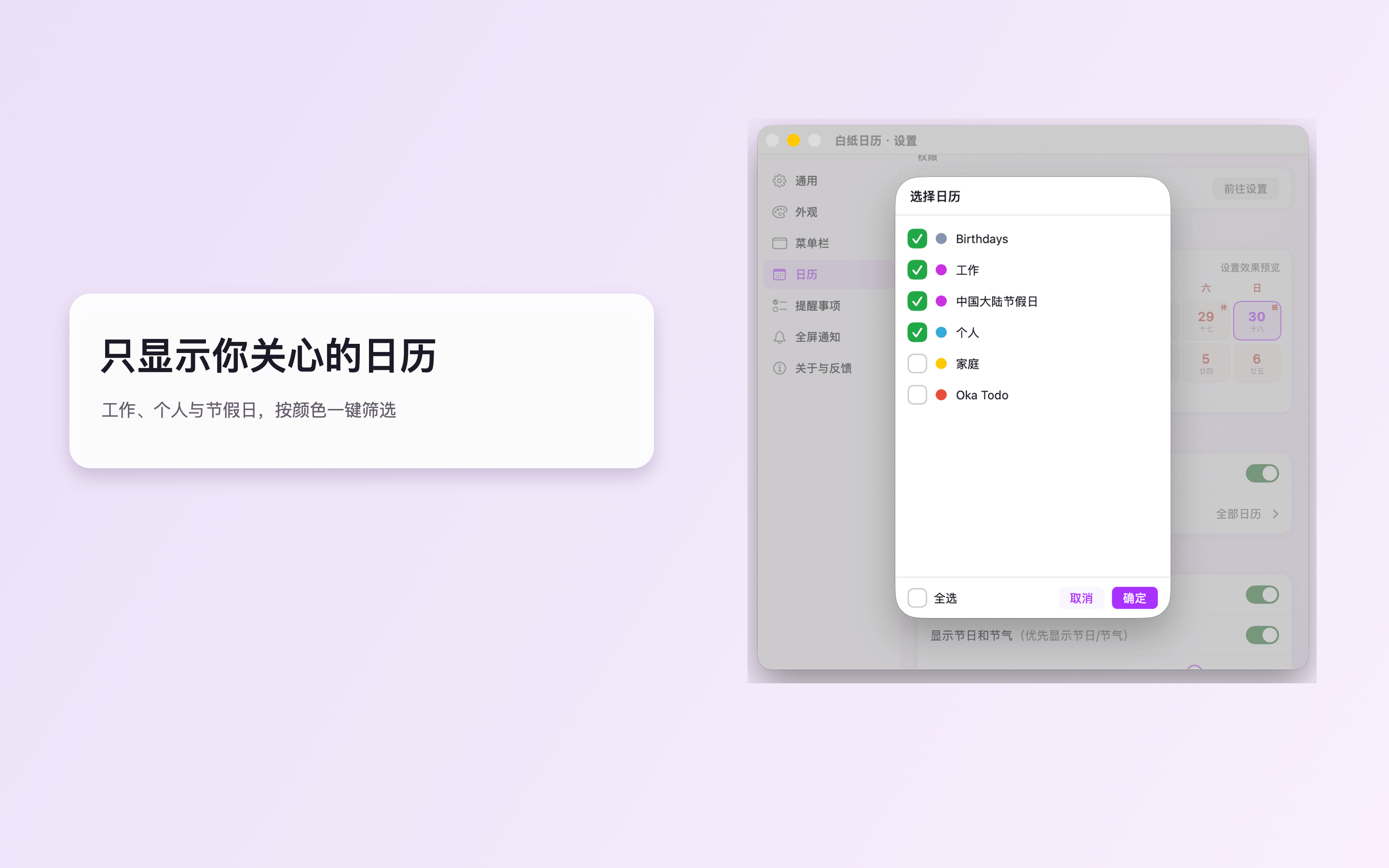Click the bell icon beside 全屏通知
Viewport: 1389px width, 868px height.
point(779,337)
